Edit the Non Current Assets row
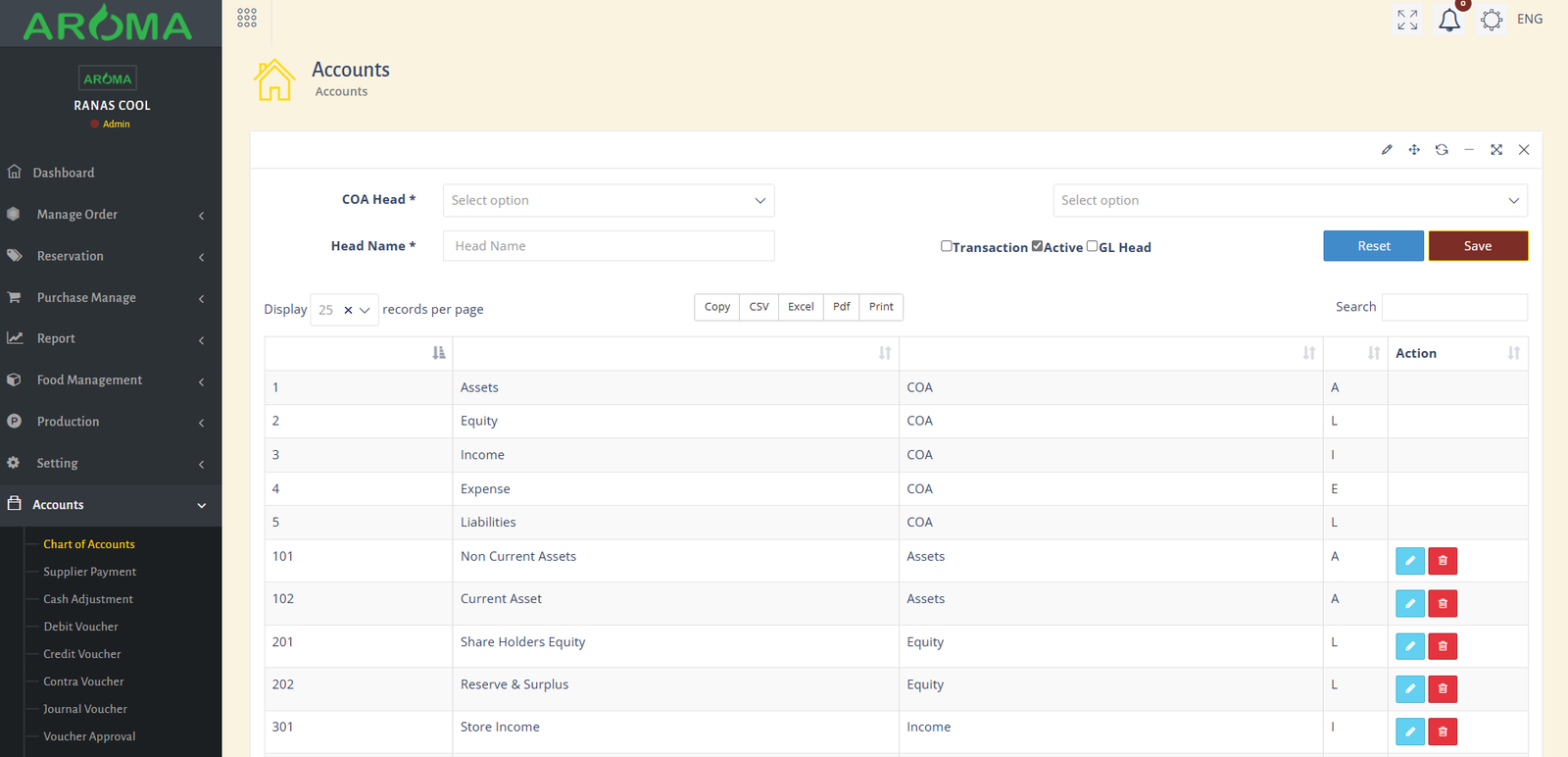 tap(1410, 561)
